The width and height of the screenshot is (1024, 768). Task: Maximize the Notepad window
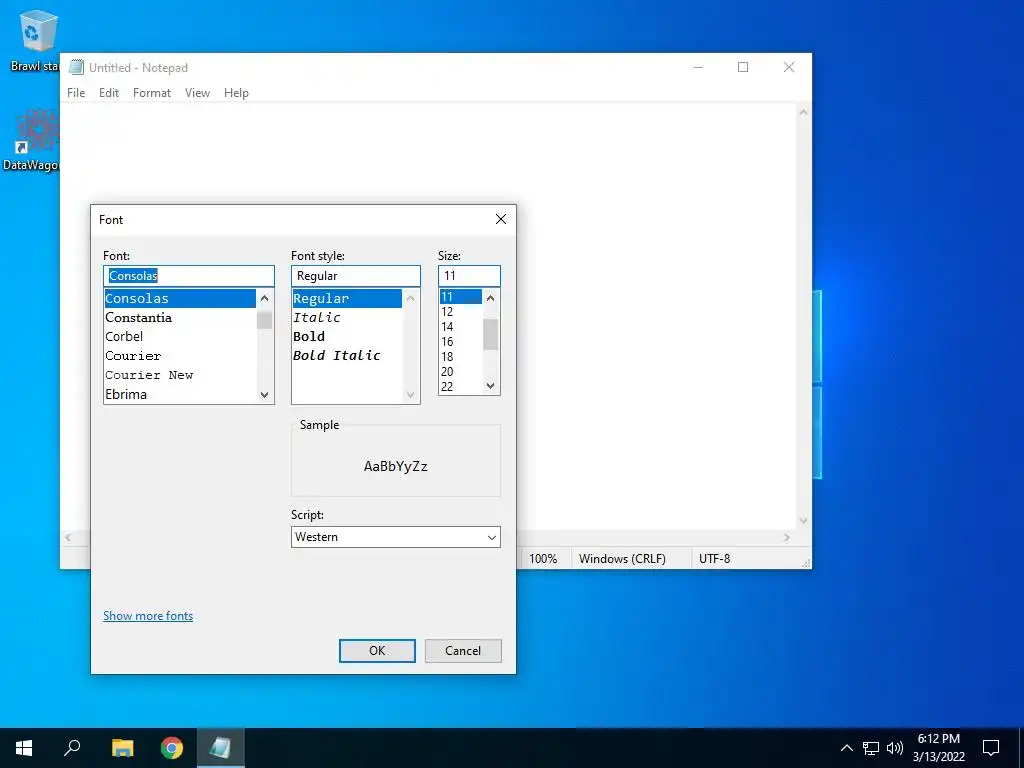[743, 67]
